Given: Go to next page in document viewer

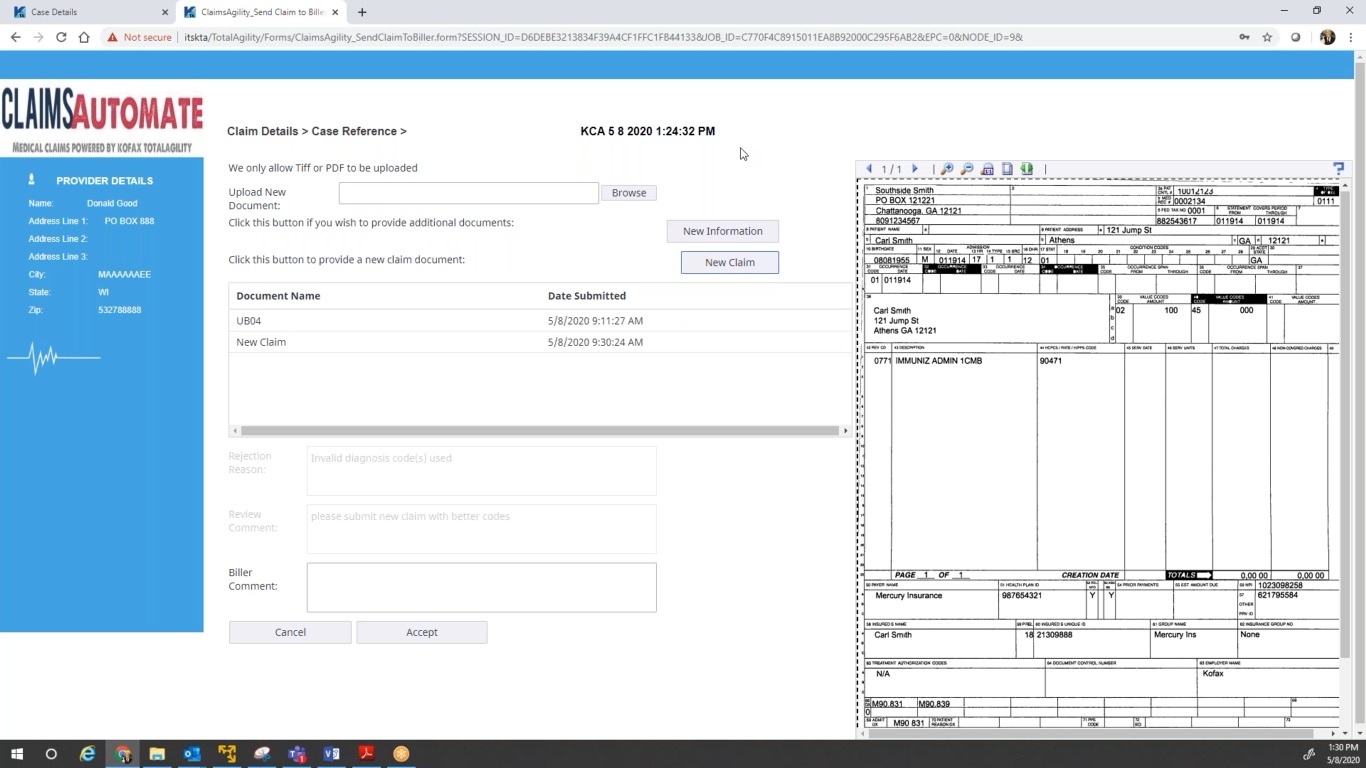Looking at the screenshot, I should pyautogui.click(x=914, y=169).
